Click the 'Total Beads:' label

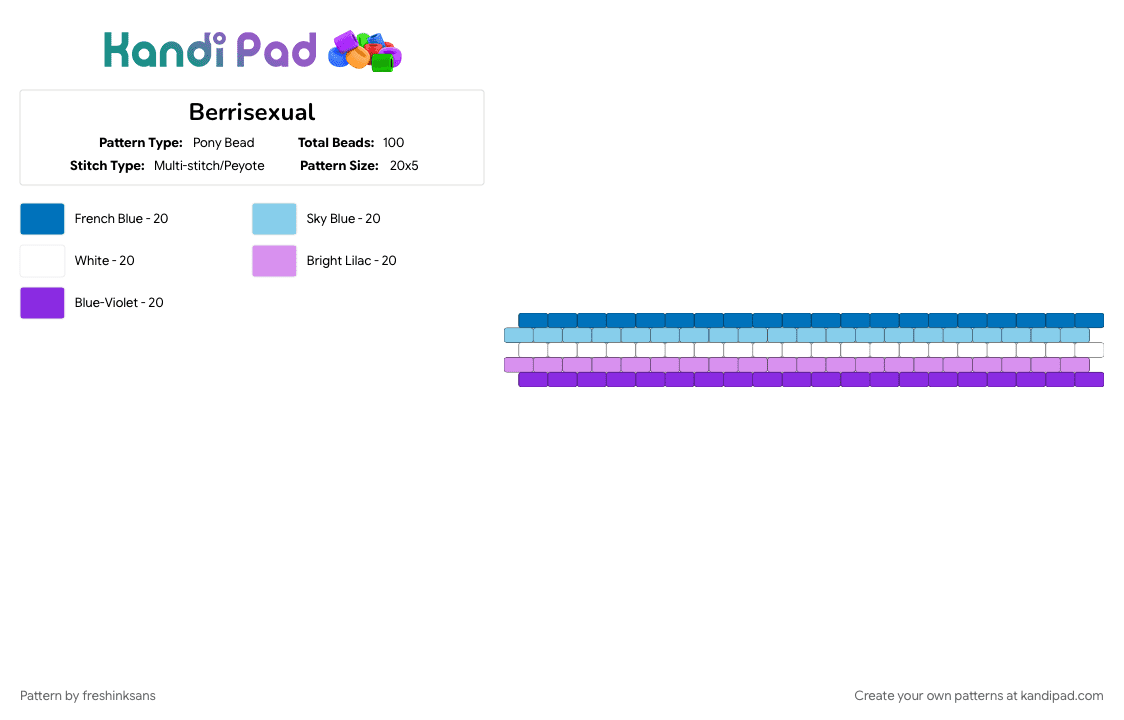336,143
